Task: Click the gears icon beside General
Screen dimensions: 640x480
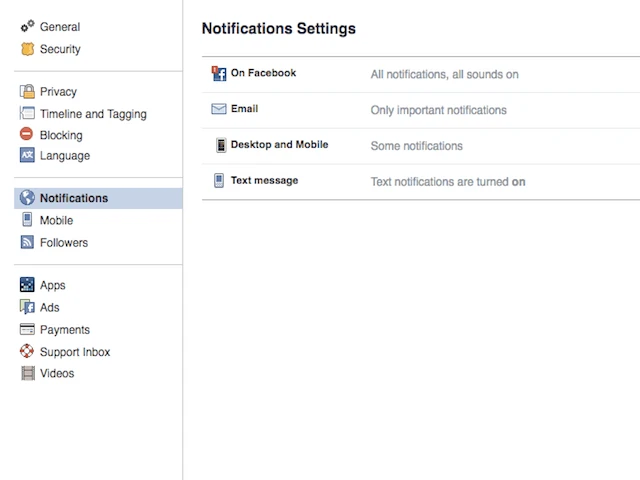Action: tap(27, 27)
